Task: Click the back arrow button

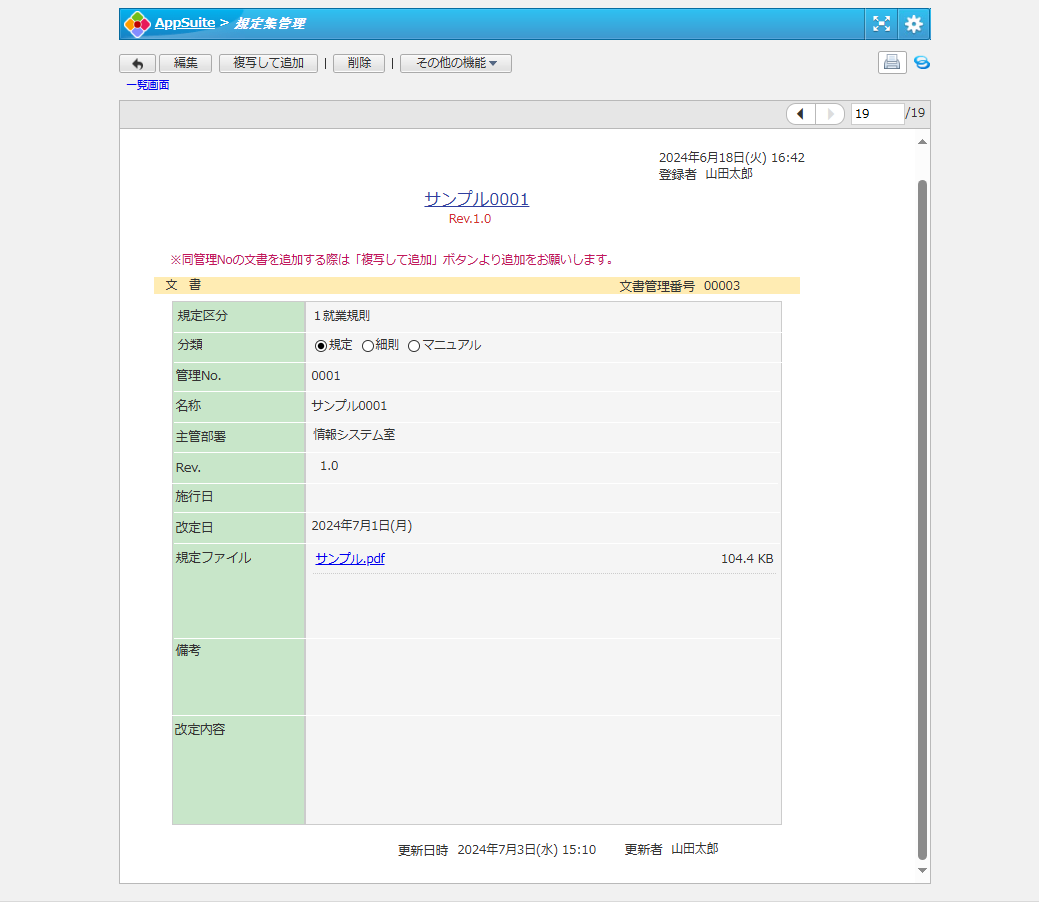Action: 137,63
